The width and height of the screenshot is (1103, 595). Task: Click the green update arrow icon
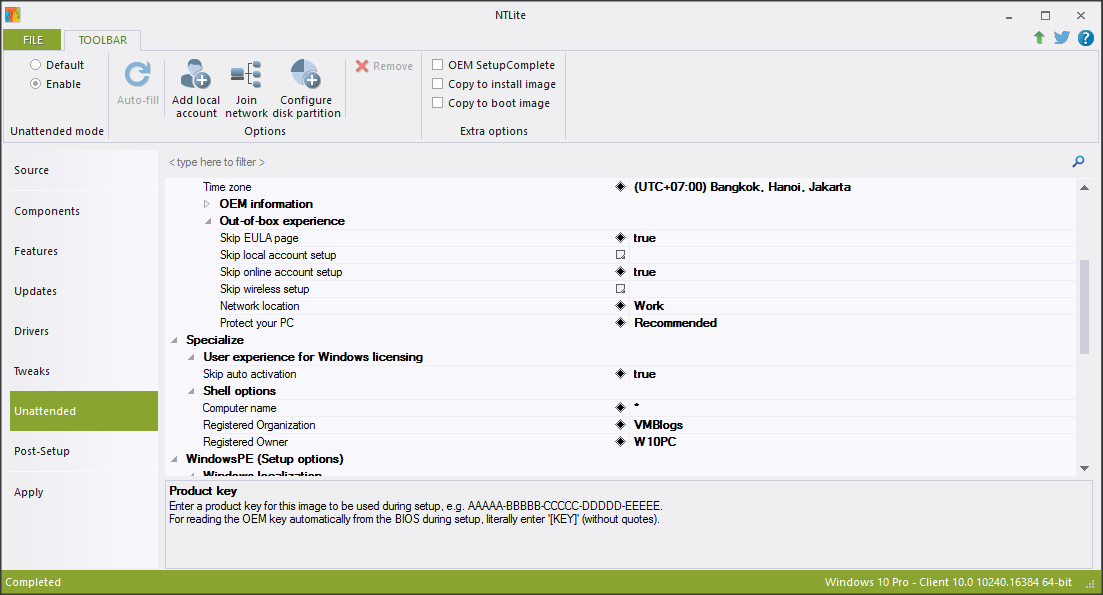tap(1039, 38)
